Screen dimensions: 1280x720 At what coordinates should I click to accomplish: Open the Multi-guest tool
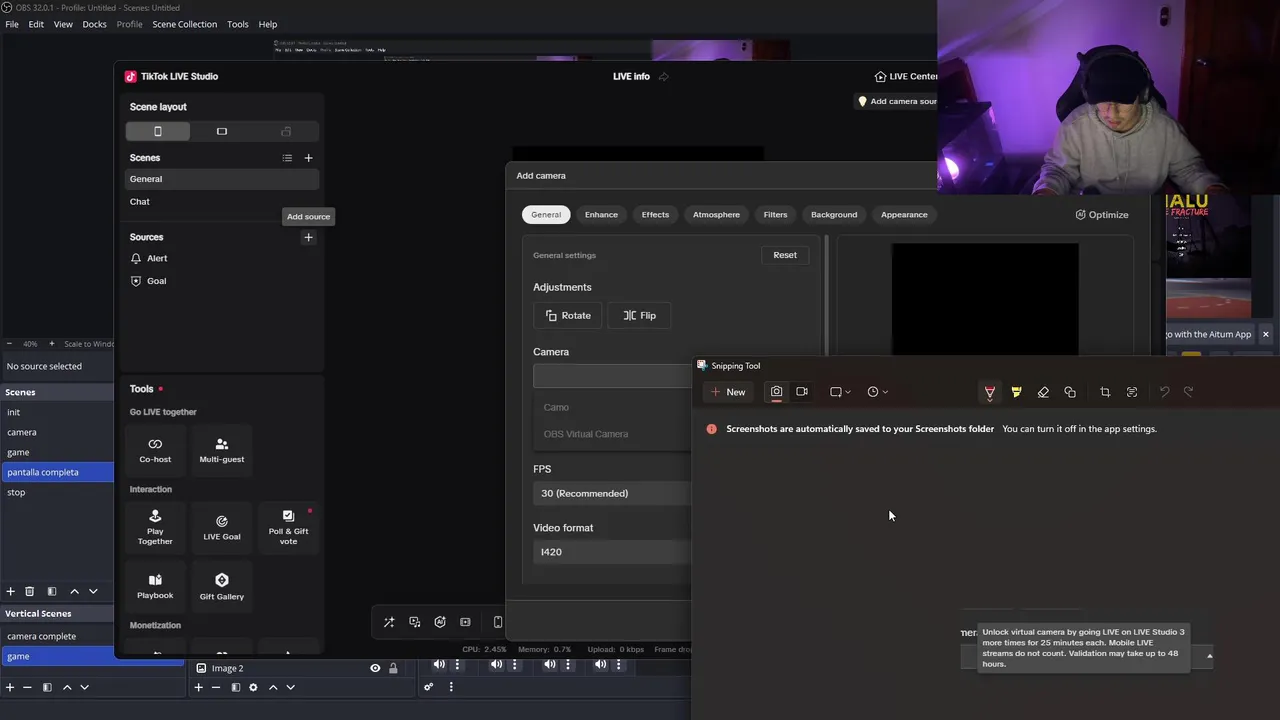pyautogui.click(x=222, y=450)
